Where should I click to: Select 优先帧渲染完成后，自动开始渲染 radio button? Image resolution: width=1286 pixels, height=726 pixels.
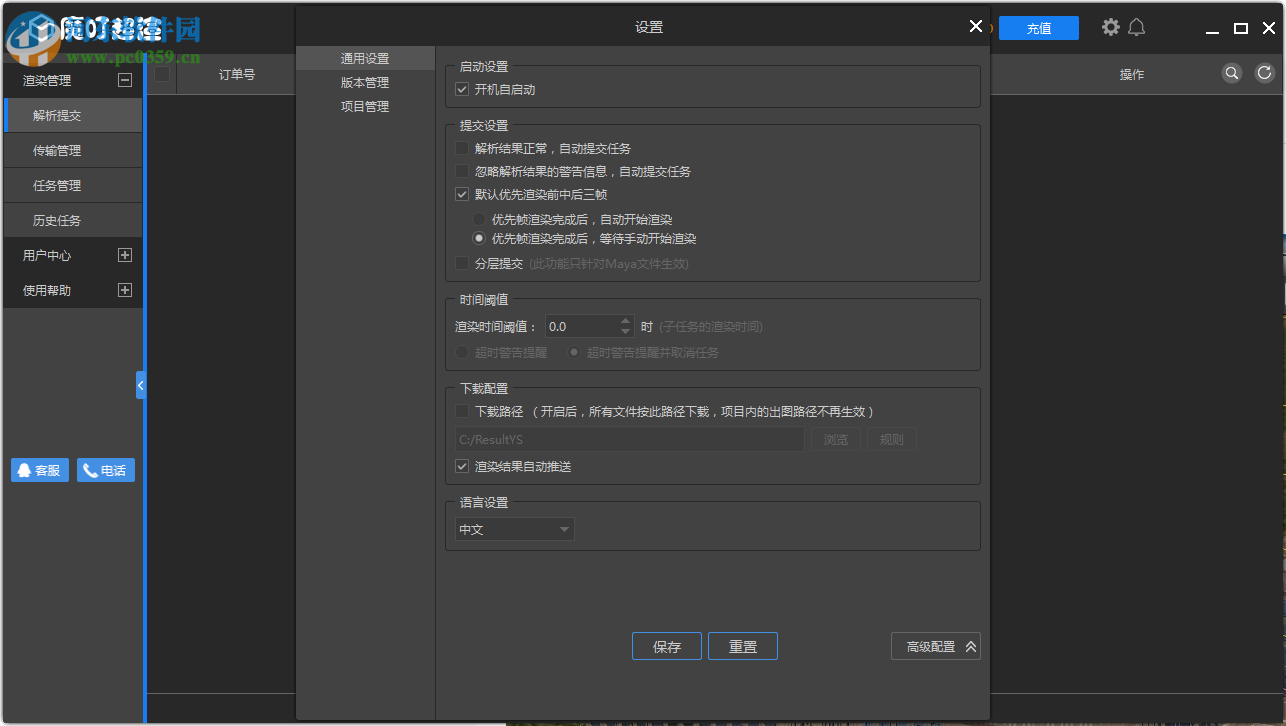478,219
